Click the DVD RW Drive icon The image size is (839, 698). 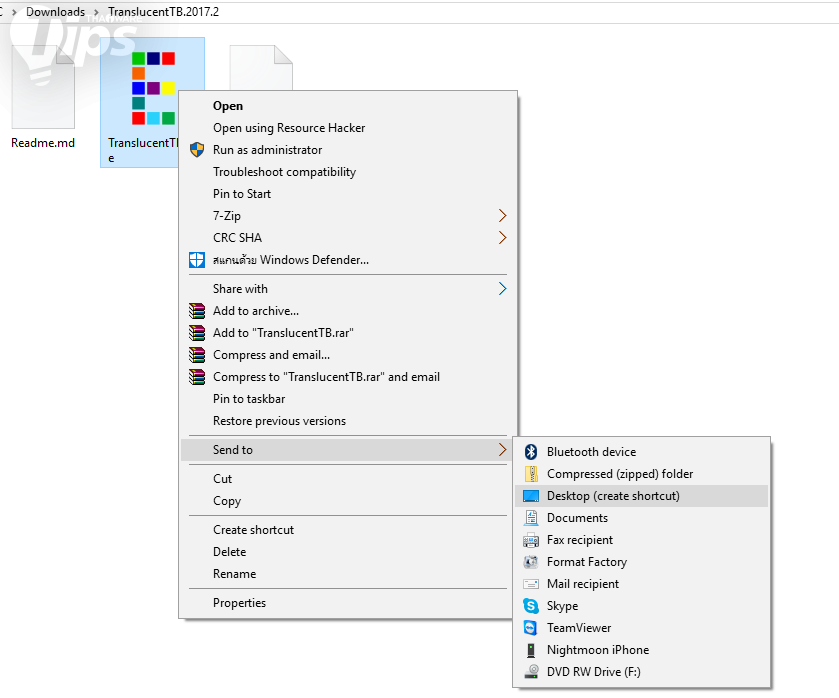click(x=531, y=671)
